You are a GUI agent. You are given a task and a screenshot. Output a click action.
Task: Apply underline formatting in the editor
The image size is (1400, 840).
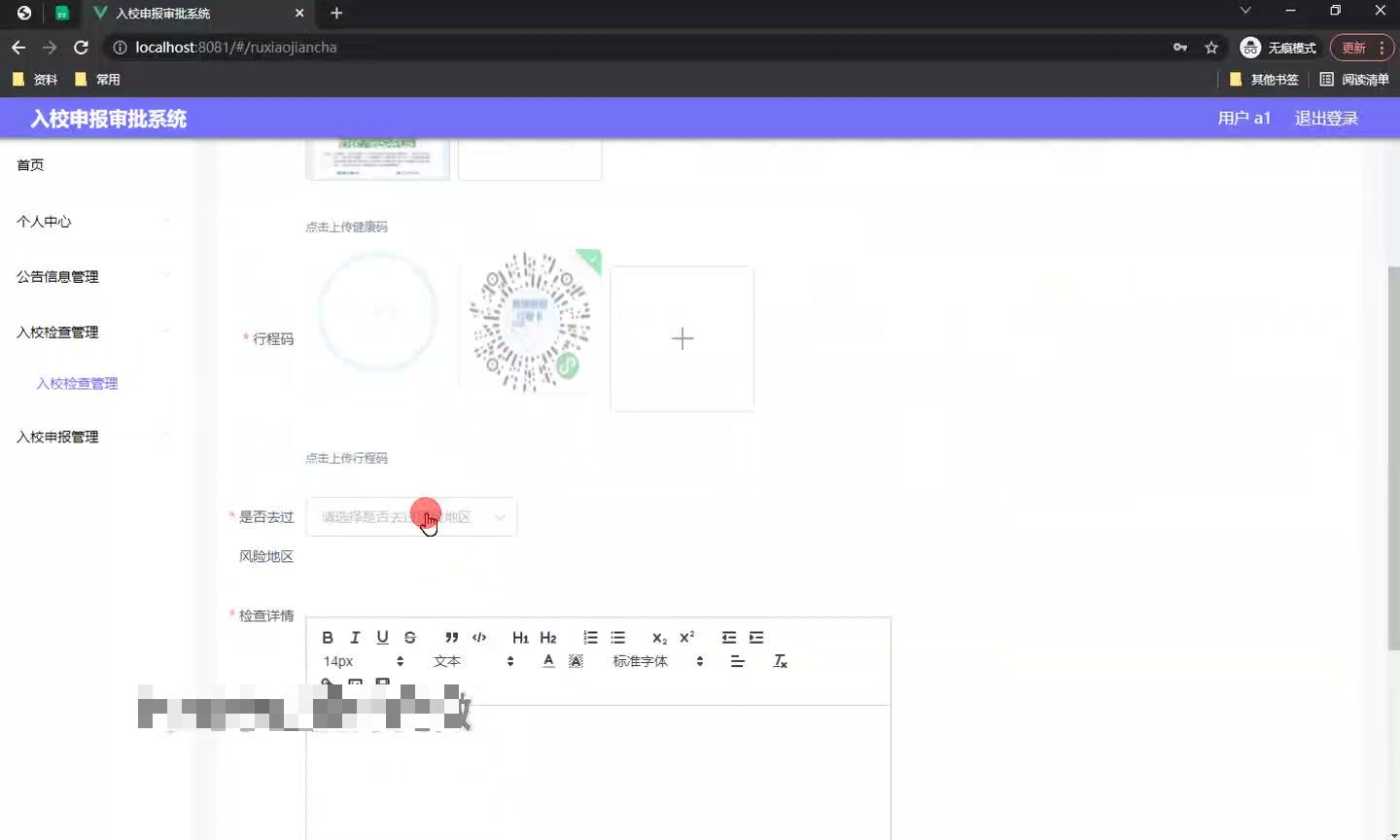(382, 638)
